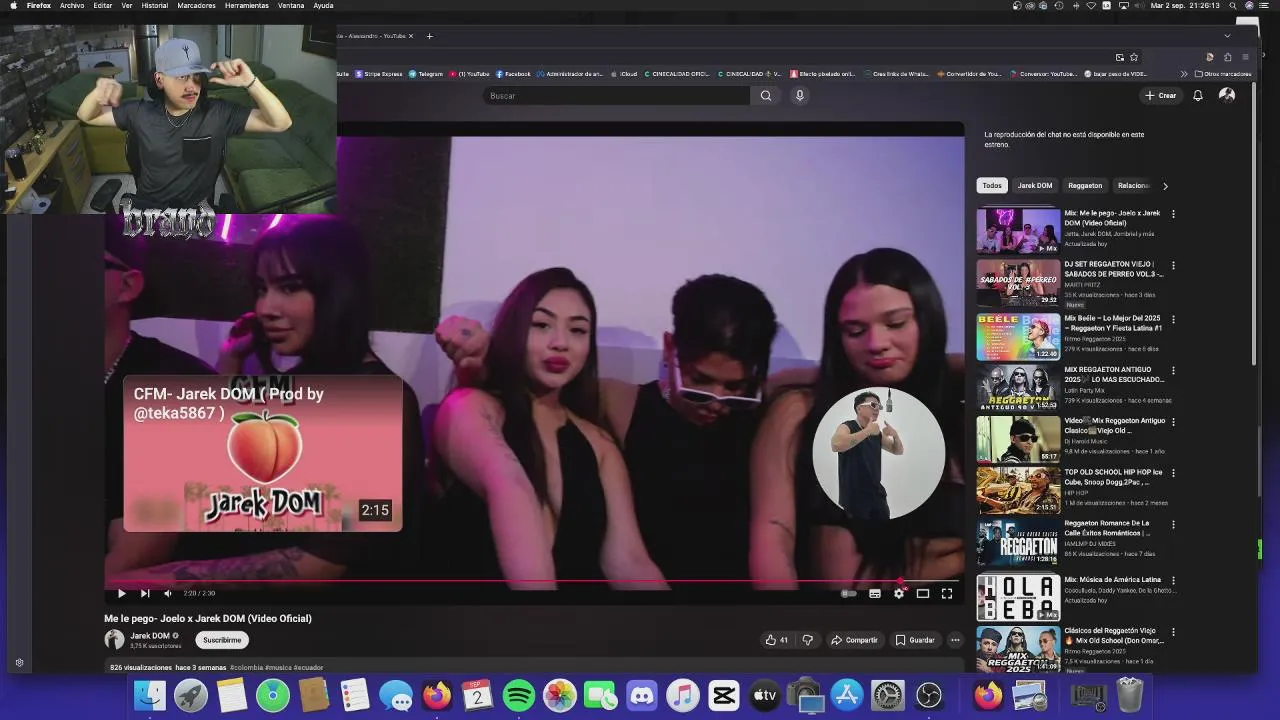The height and width of the screenshot is (720, 1280).
Task: Open options for Mix: Música de América Latina
Action: [x=1173, y=580]
